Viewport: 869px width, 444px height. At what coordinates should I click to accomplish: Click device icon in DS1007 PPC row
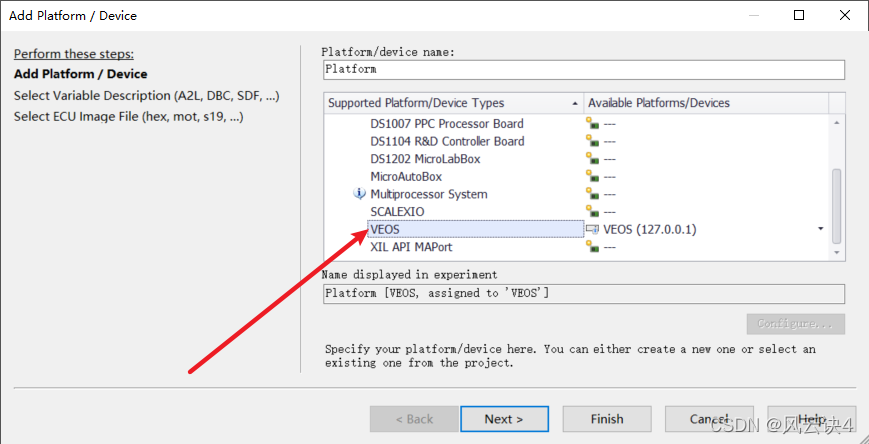tap(592, 124)
